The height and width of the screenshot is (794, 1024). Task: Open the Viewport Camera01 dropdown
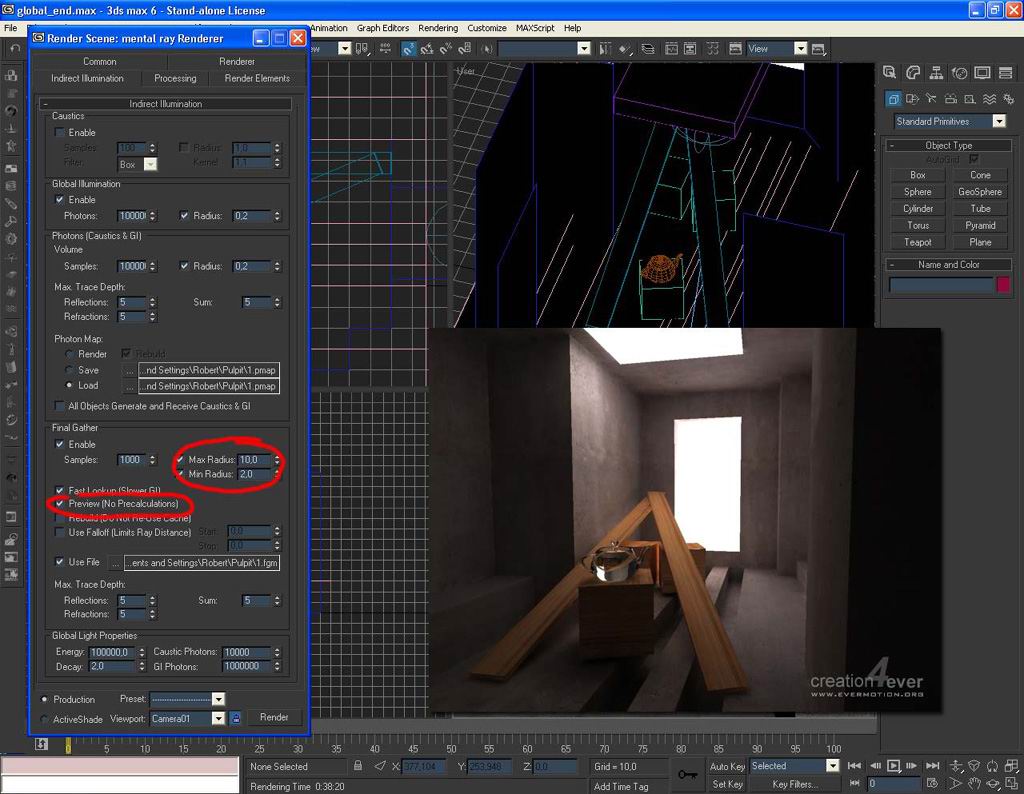[218, 718]
